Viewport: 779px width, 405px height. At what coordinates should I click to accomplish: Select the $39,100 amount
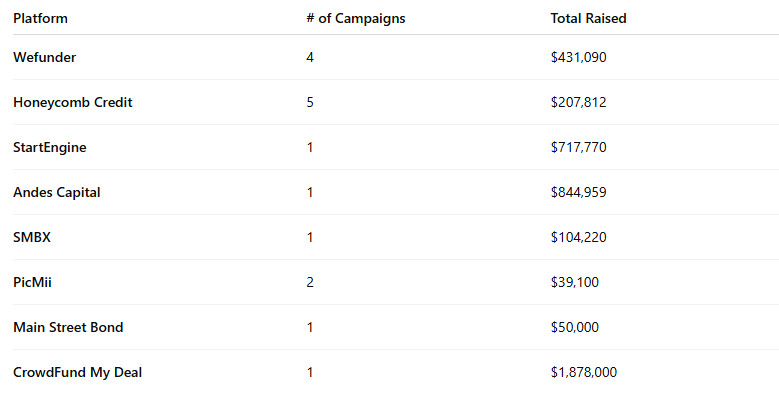(x=574, y=282)
